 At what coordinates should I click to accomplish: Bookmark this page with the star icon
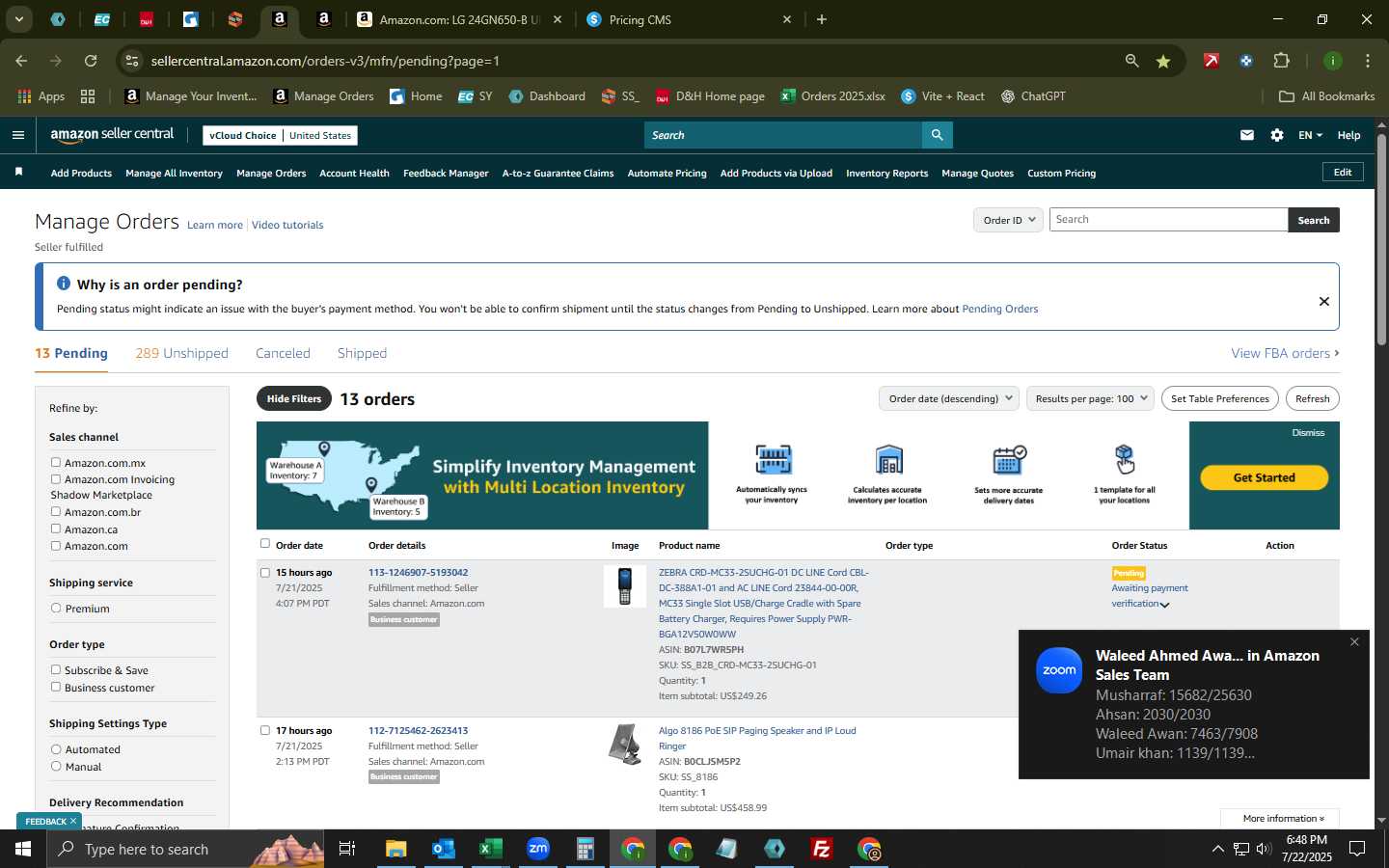(x=1163, y=61)
